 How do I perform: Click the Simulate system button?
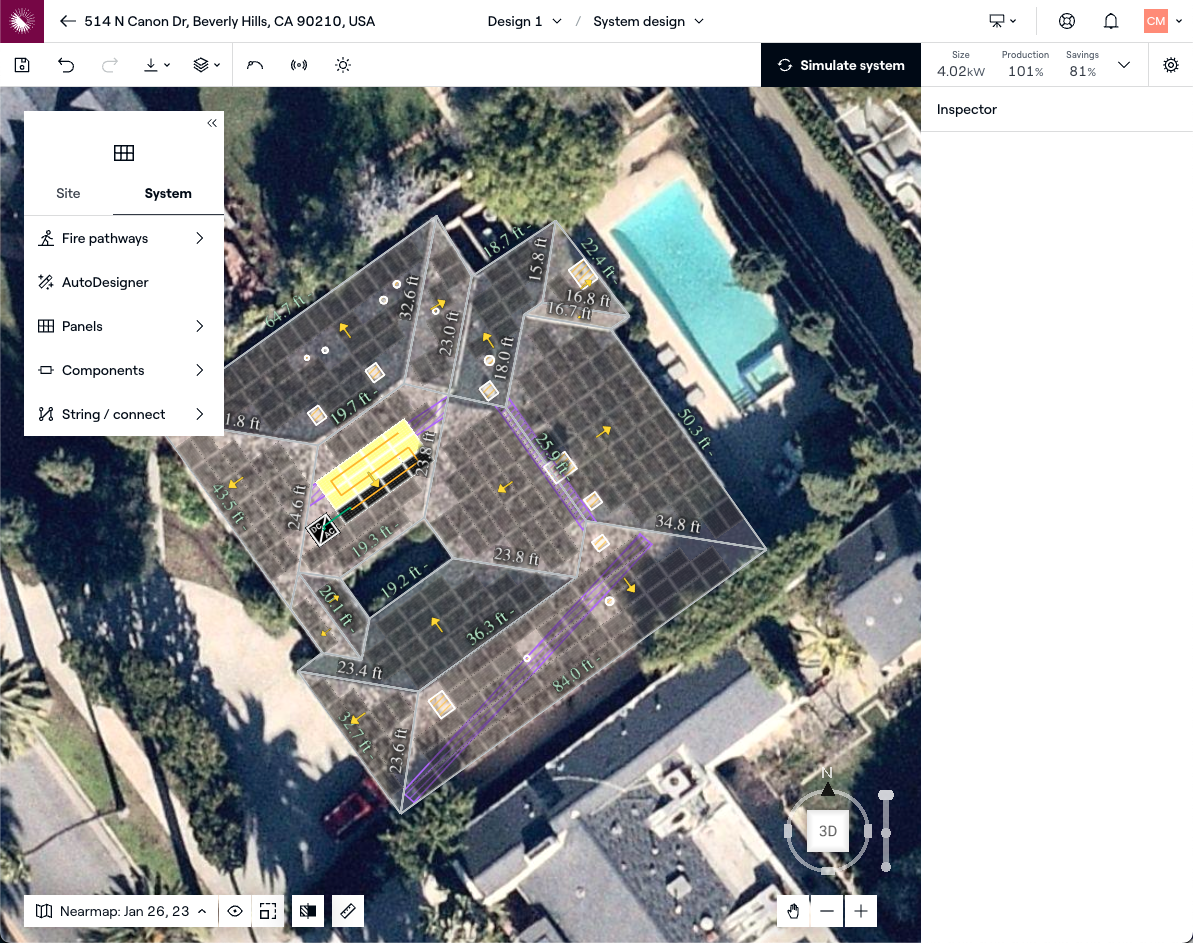[840, 65]
